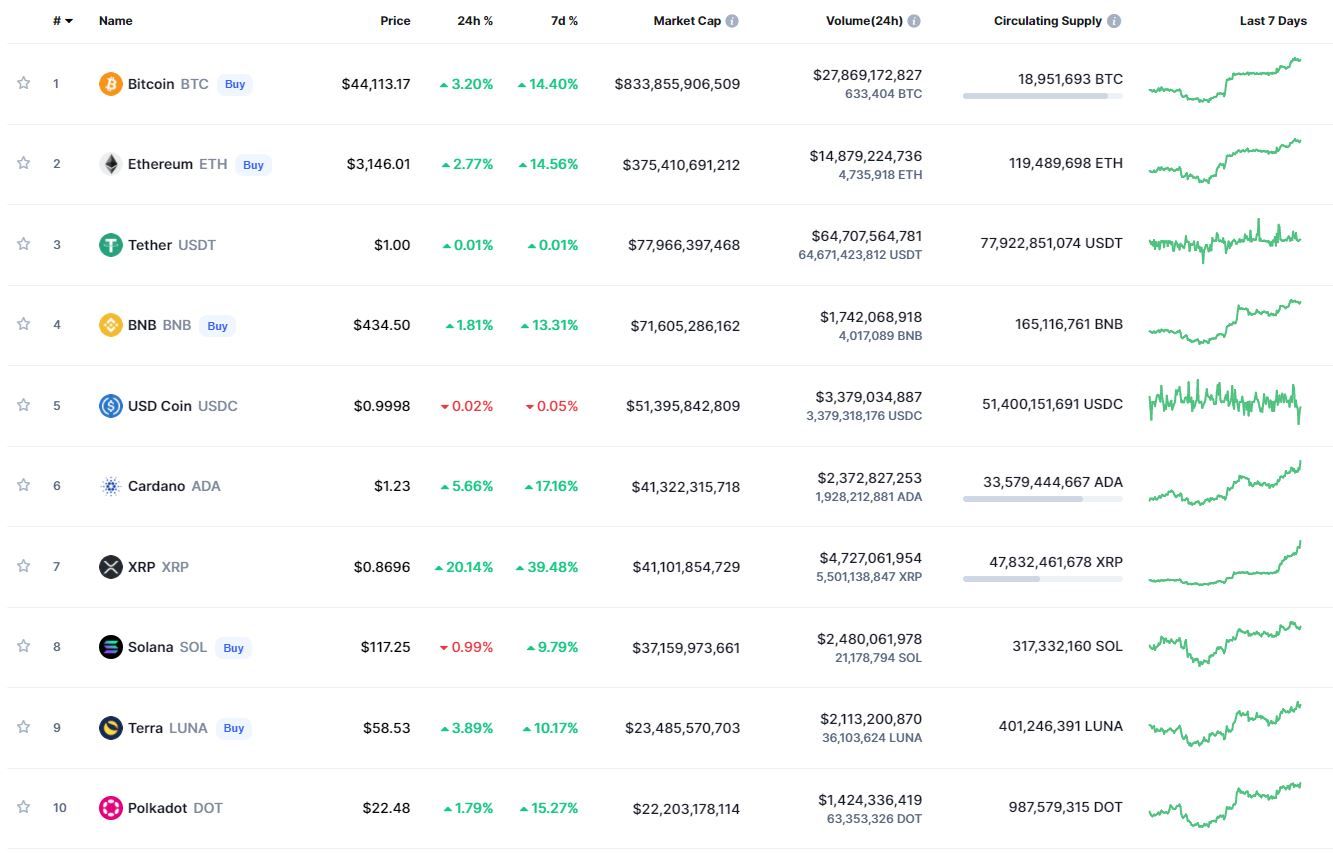Click Terra price $58.53
The width and height of the screenshot is (1333, 853).
coord(387,728)
